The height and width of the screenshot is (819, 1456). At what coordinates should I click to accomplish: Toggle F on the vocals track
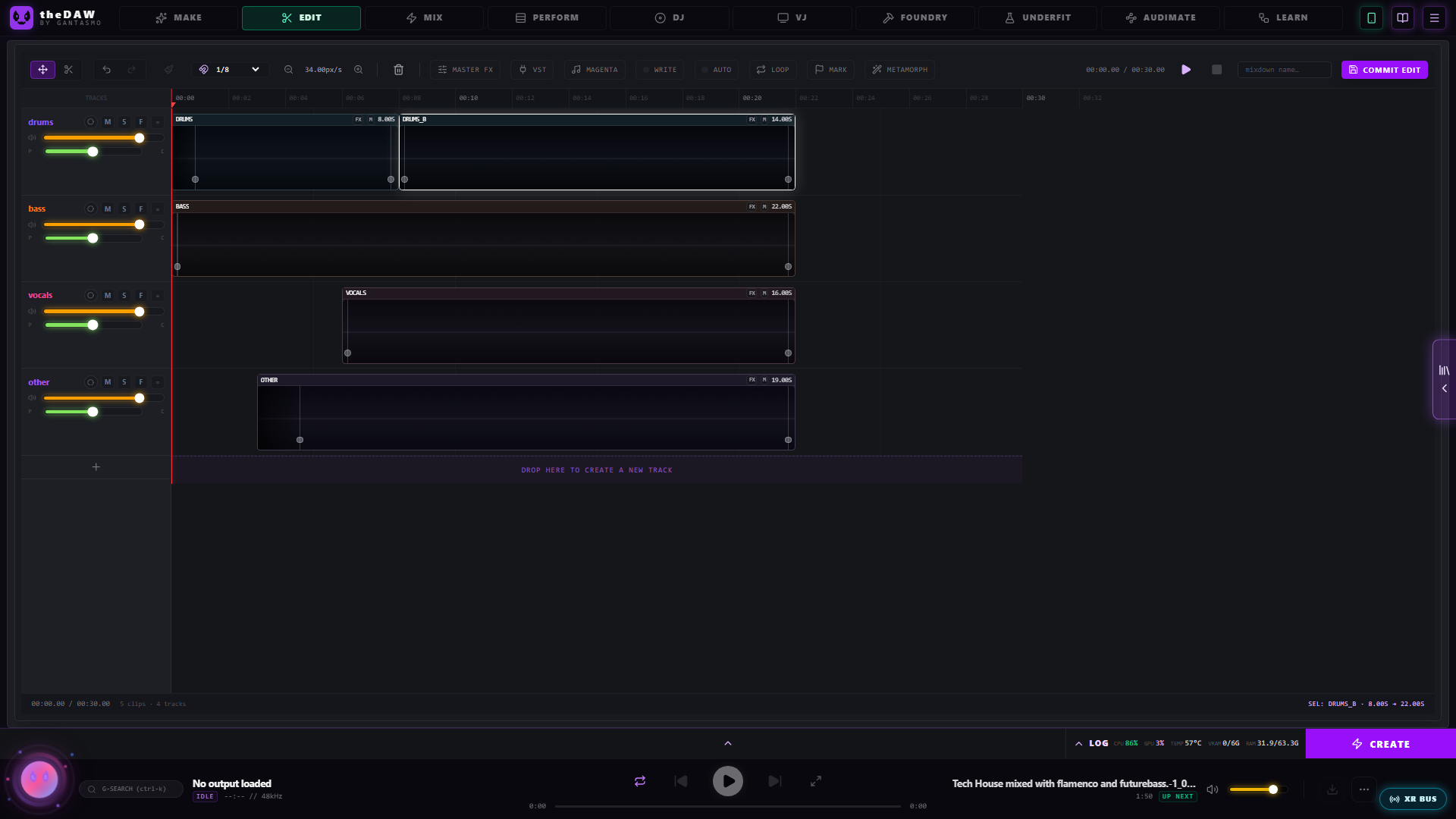pos(141,296)
